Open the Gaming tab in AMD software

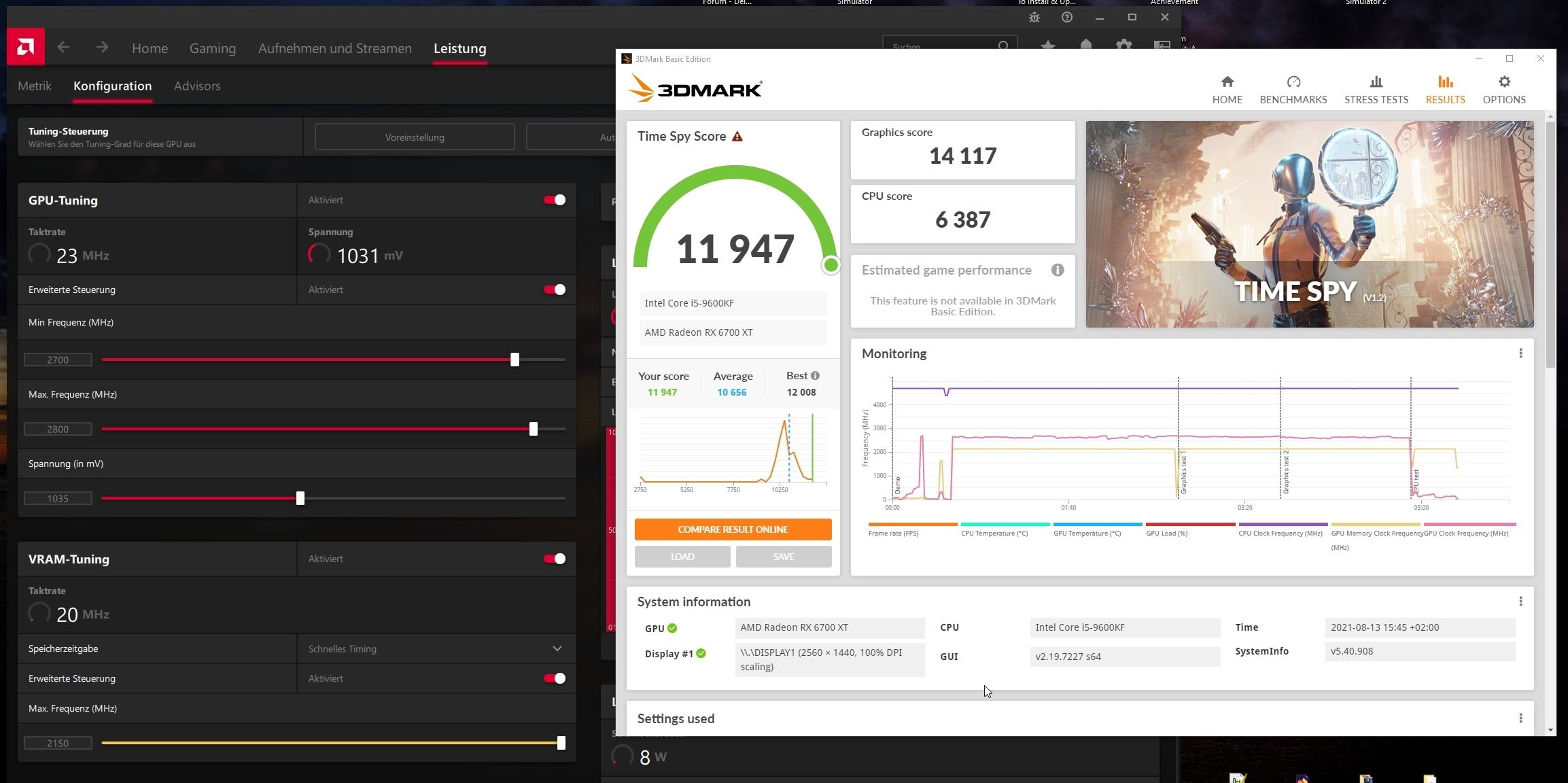point(213,49)
